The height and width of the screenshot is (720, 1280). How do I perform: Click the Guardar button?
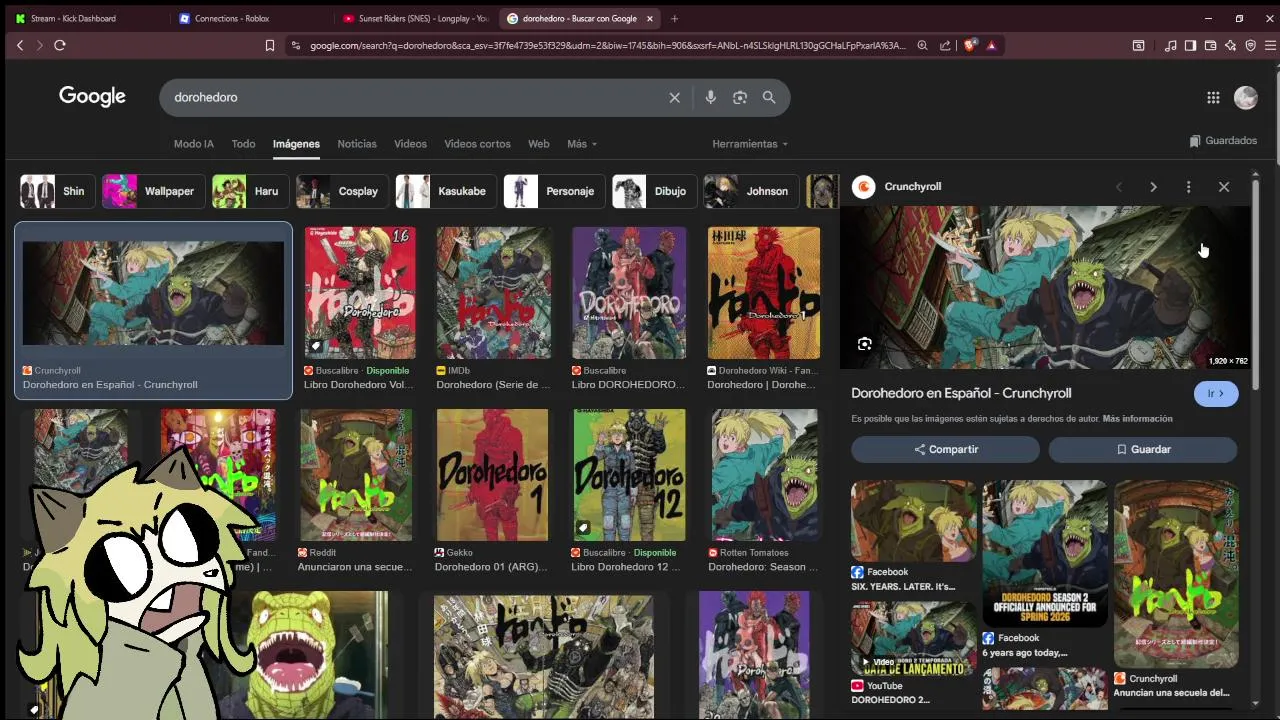1143,450
